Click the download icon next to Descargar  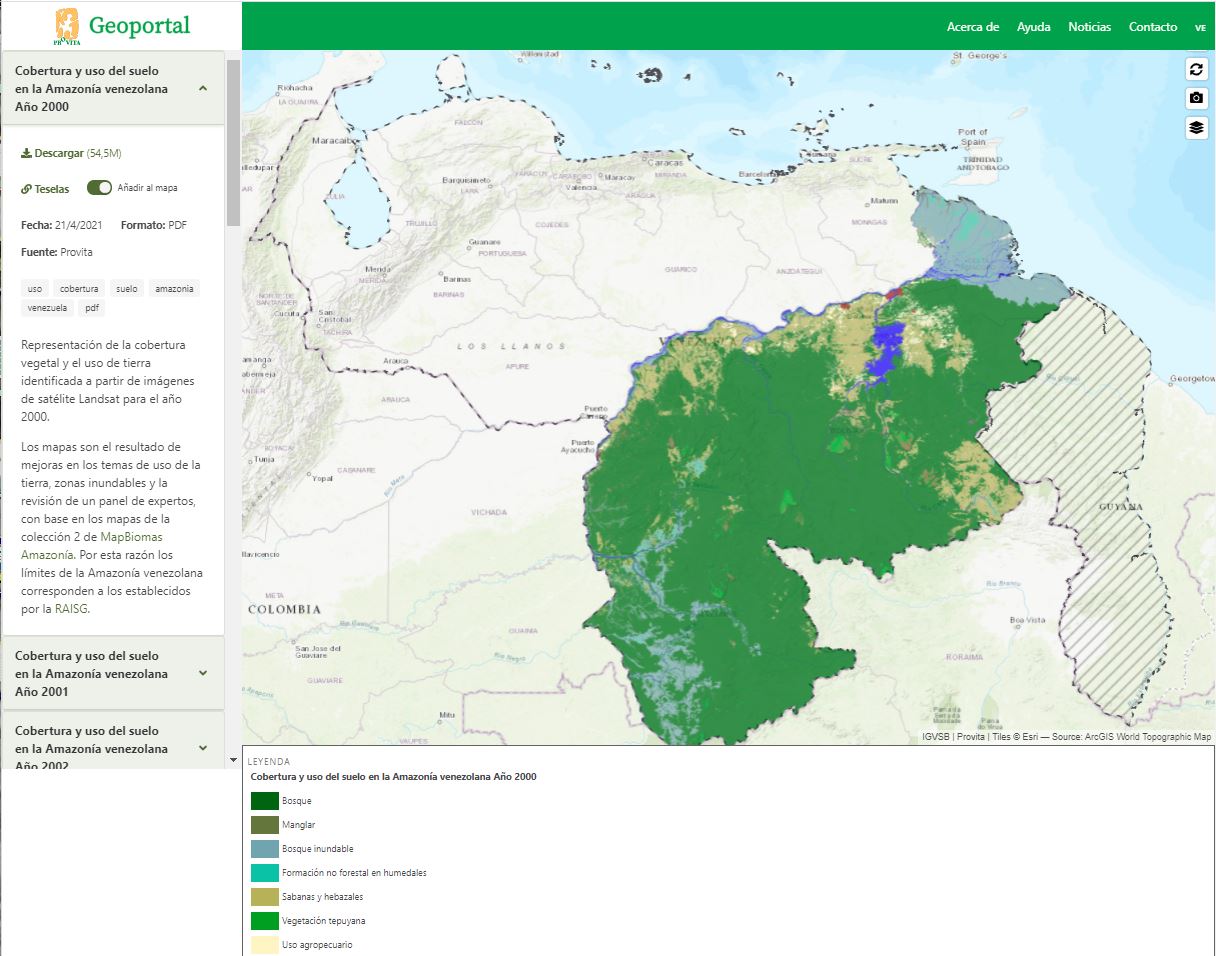click(x=26, y=154)
